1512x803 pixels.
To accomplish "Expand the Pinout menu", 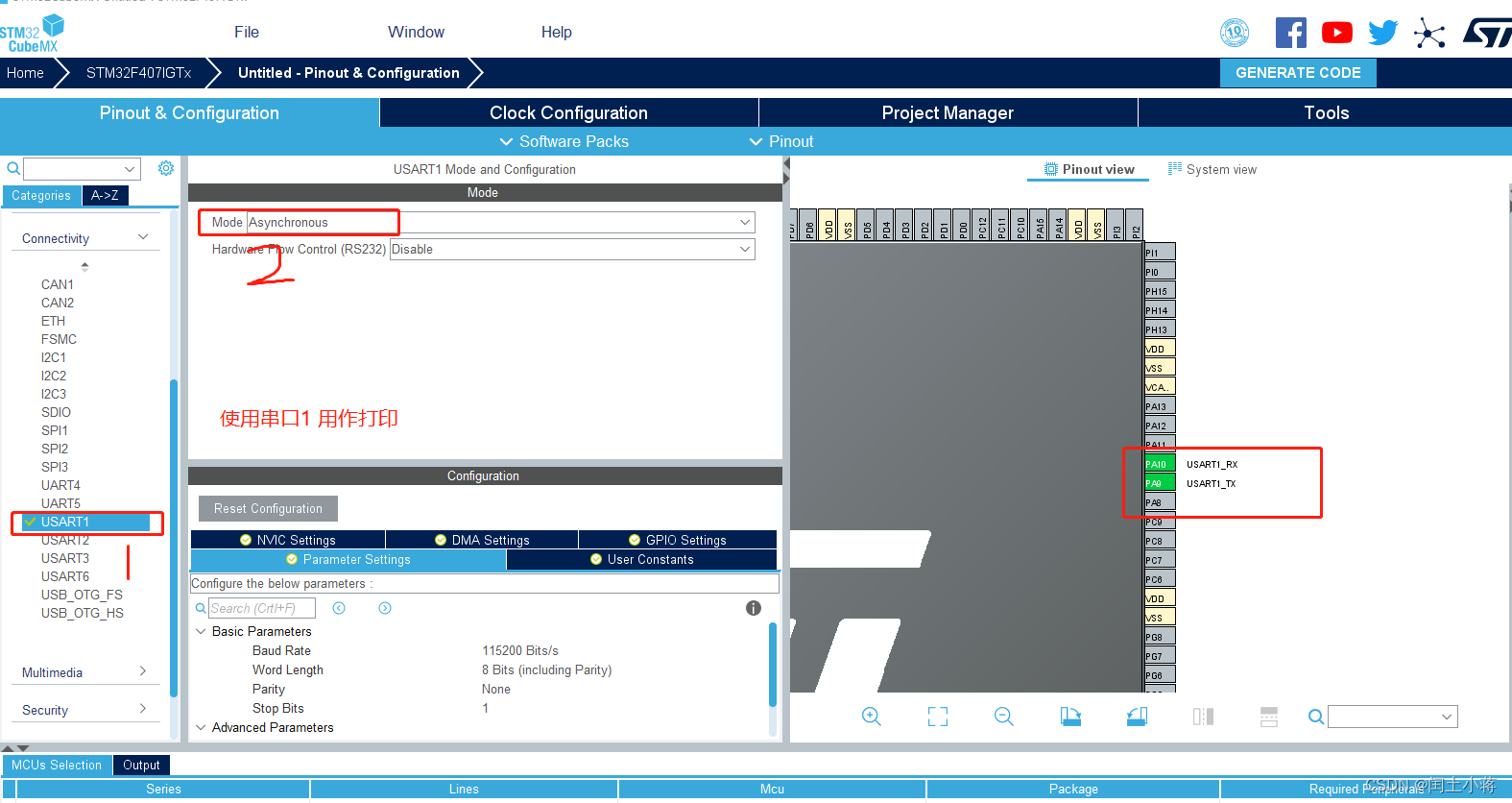I will [780, 141].
